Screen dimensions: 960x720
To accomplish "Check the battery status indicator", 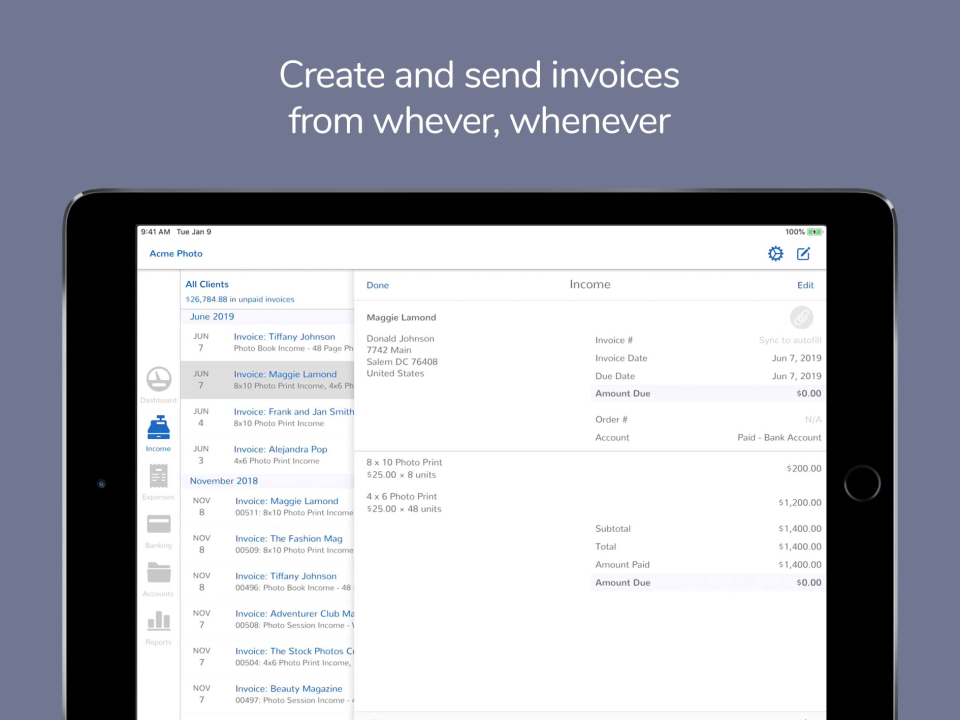I will click(814, 232).
